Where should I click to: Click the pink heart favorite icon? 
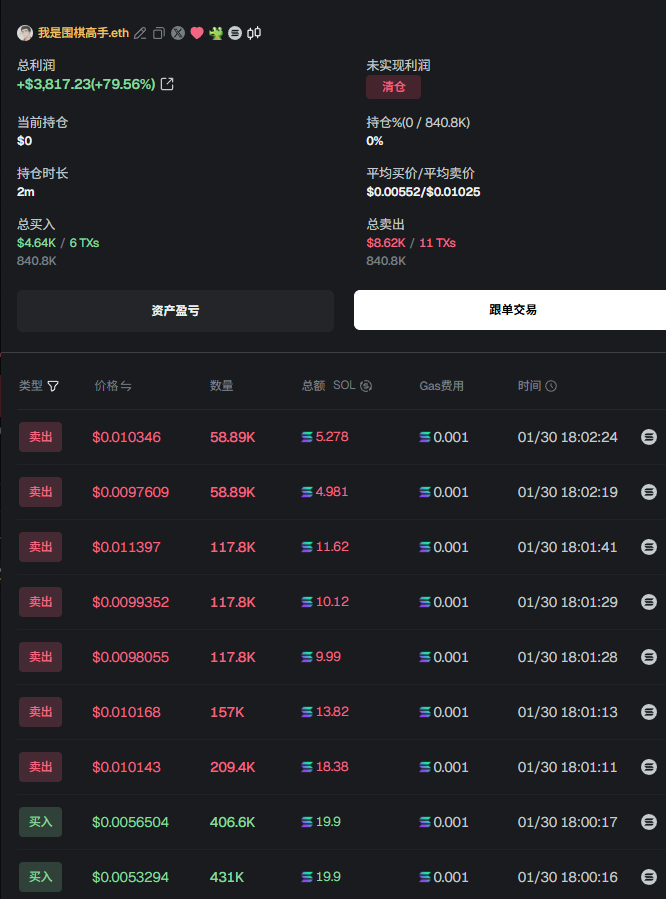click(x=197, y=33)
